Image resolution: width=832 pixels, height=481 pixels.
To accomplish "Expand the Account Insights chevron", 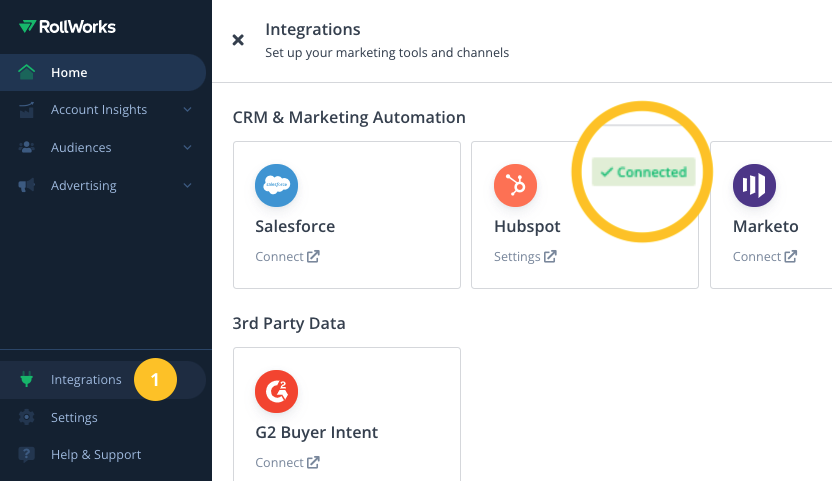I will (x=187, y=109).
